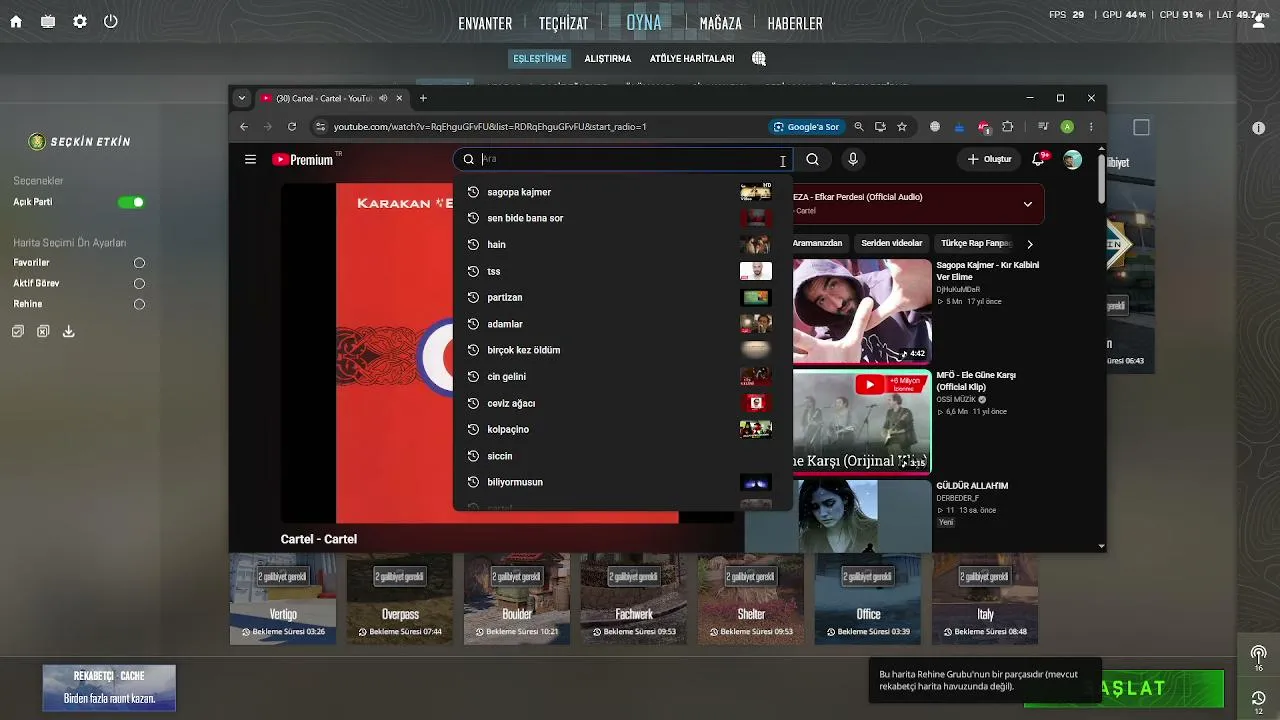This screenshot has width=1280, height=720.
Task: Open the YouTube hamburger guide menu
Action: (250, 159)
